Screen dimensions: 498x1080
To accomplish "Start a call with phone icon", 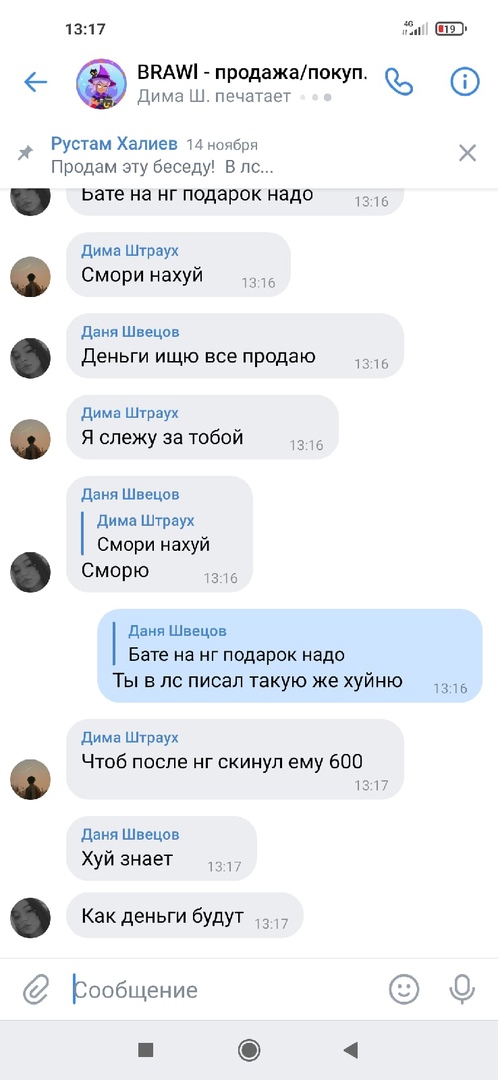I will point(398,82).
